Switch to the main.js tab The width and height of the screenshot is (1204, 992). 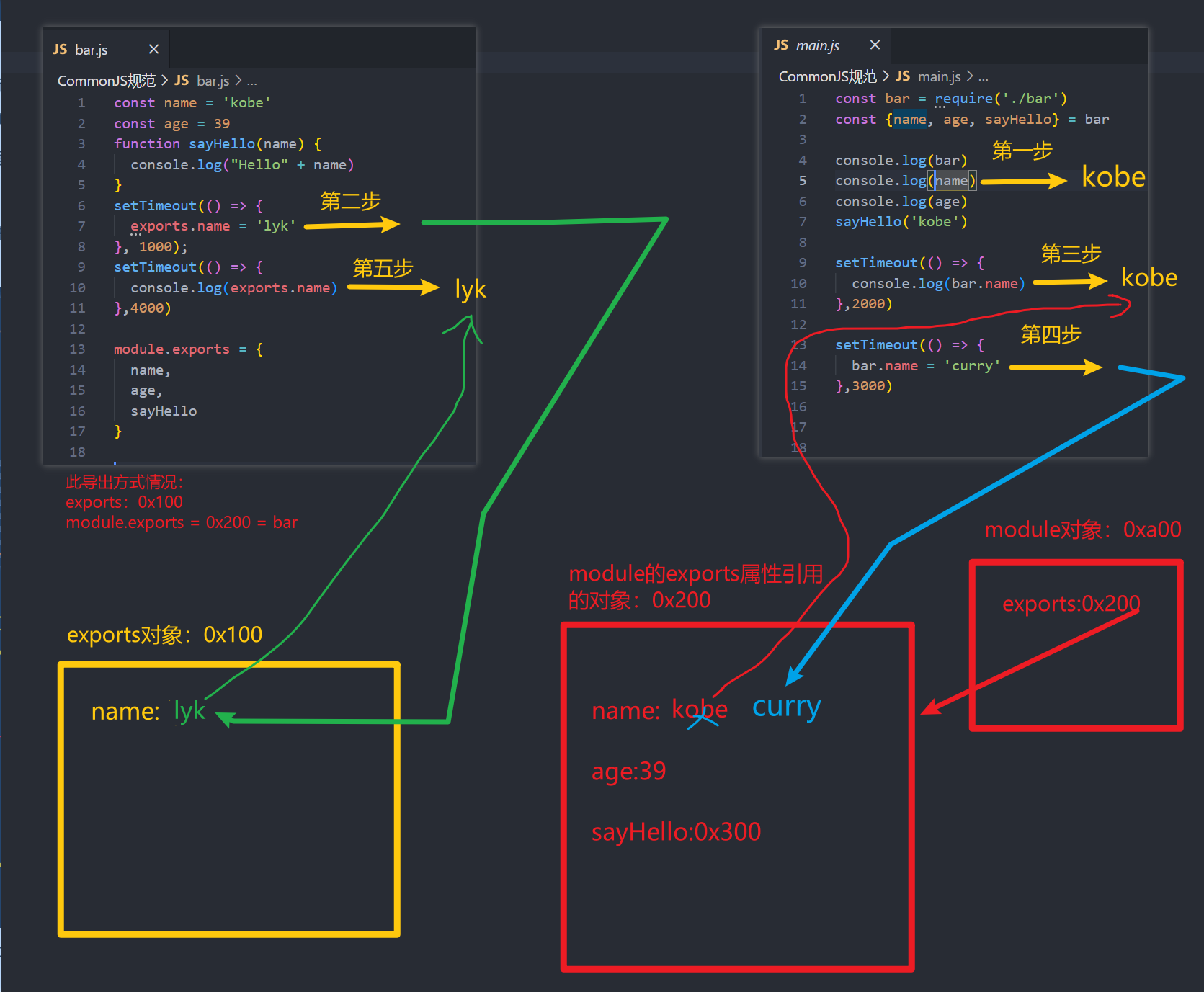point(817,45)
